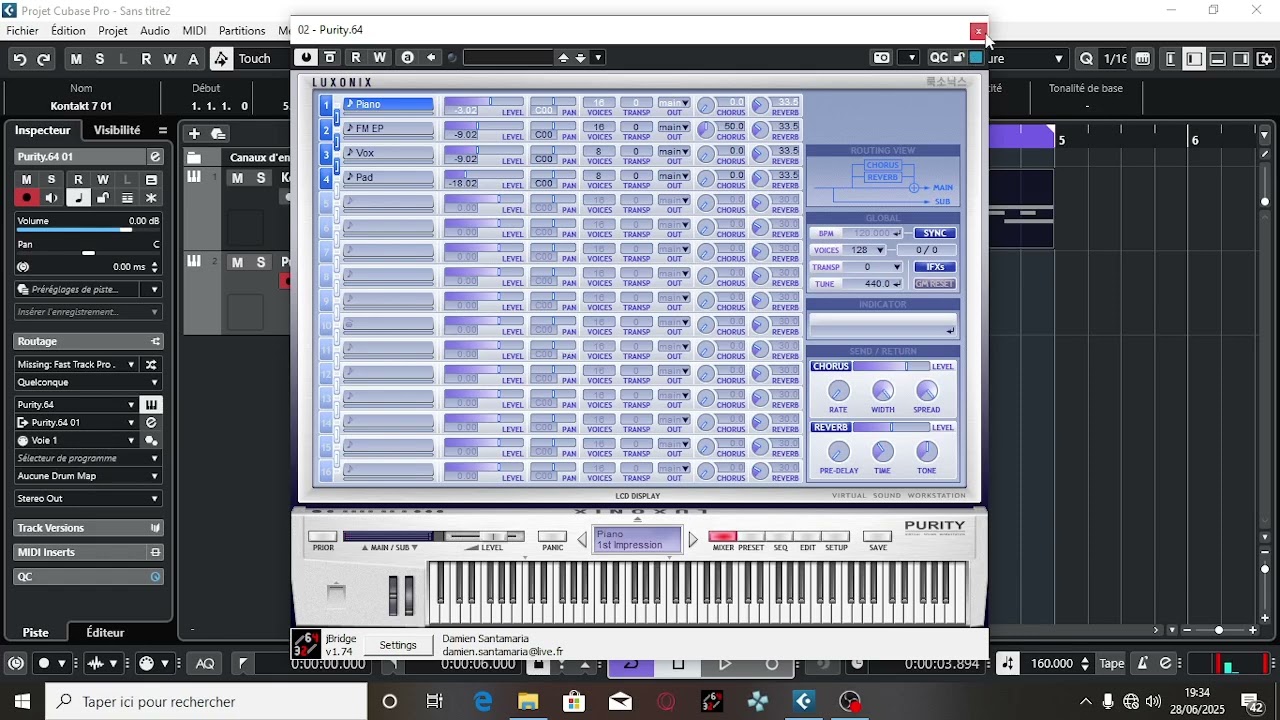
Task: Click the SAVE button on Purity
Action: (x=877, y=537)
